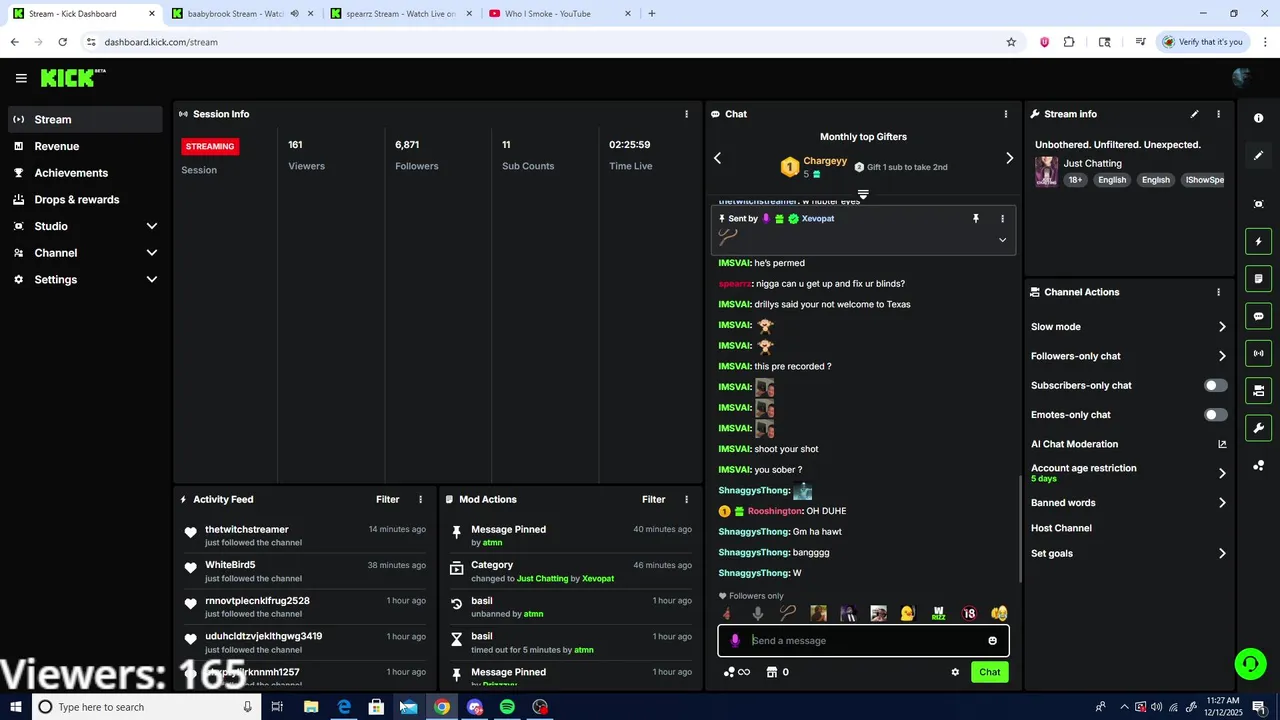Image resolution: width=1280 pixels, height=720 pixels.
Task: Click the Kick logo
Action: pyautogui.click(x=72, y=77)
